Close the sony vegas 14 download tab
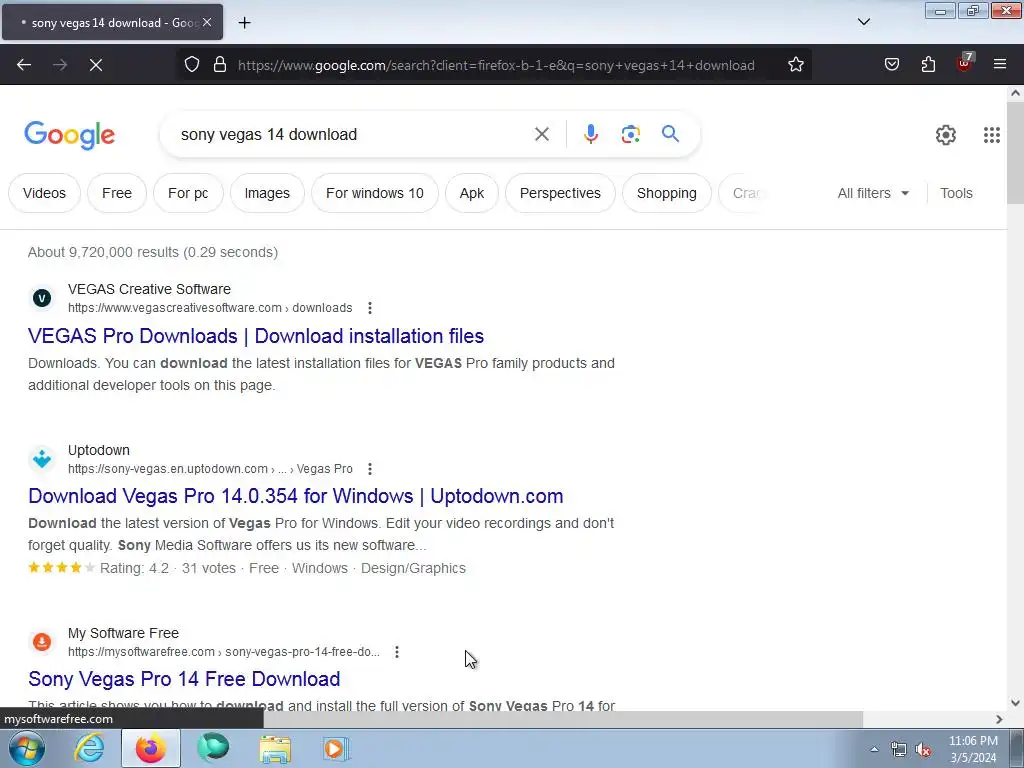Viewport: 1024px width, 768px height. point(207,22)
